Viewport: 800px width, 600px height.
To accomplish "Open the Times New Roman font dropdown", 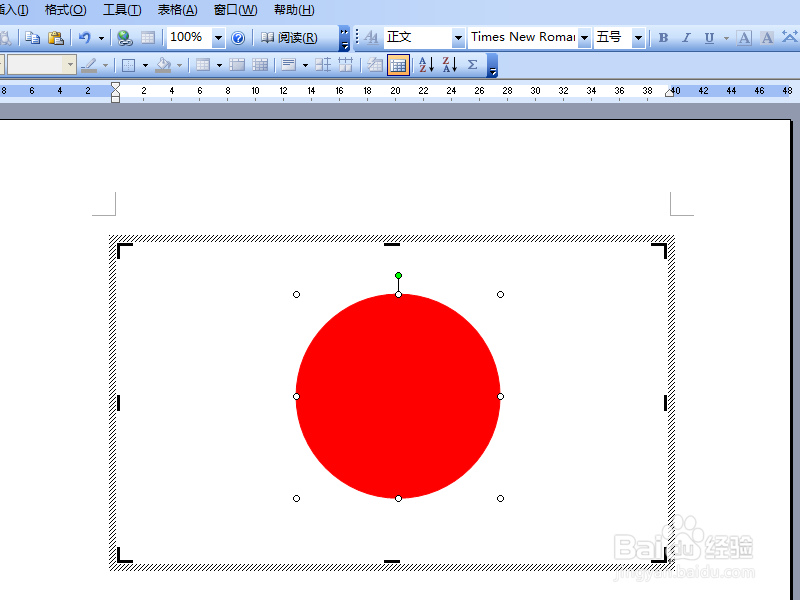I will tap(585, 36).
